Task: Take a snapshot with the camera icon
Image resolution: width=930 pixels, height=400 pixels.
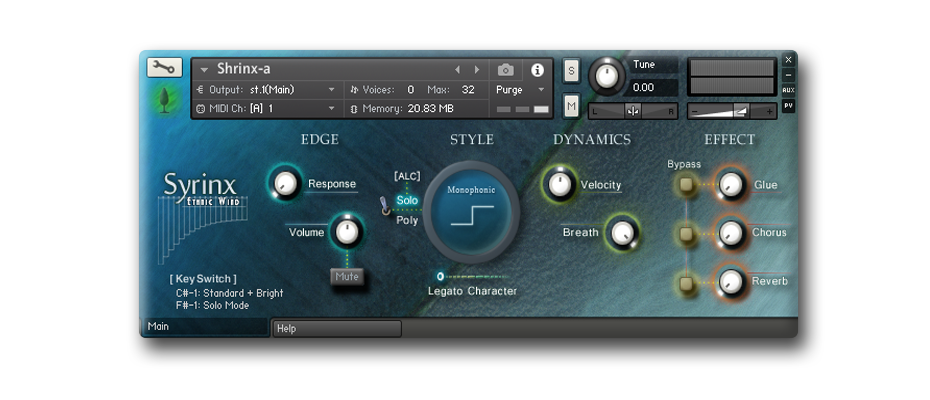Action: [x=505, y=70]
